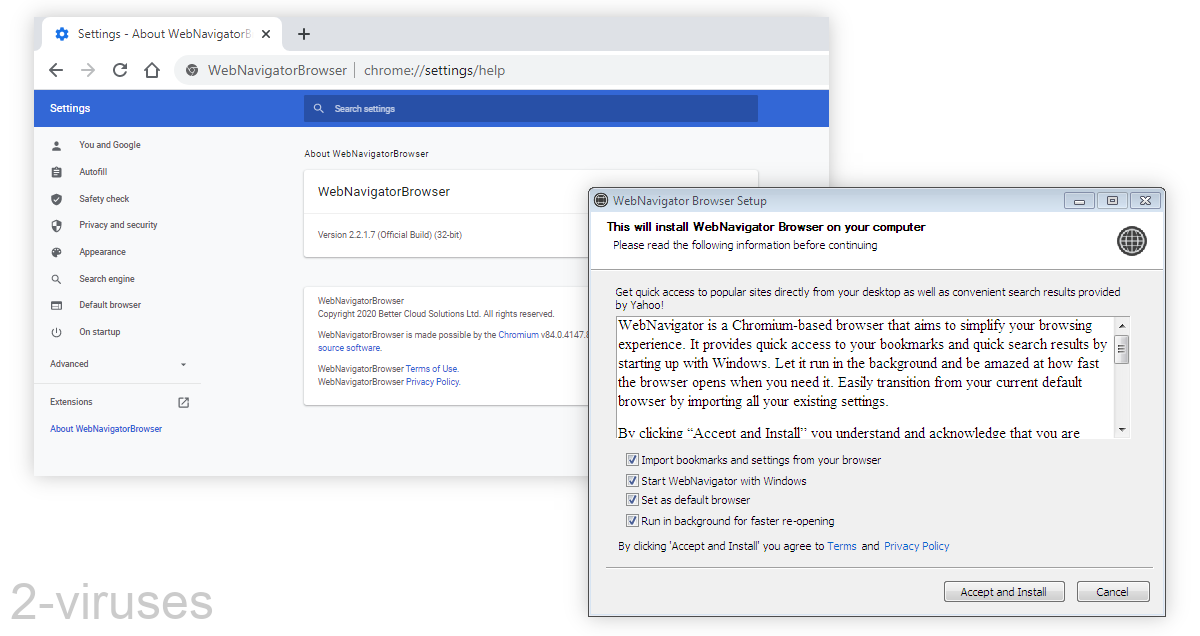This screenshot has width=1200, height=636.
Task: Open Appearance settings
Action: pos(103,252)
